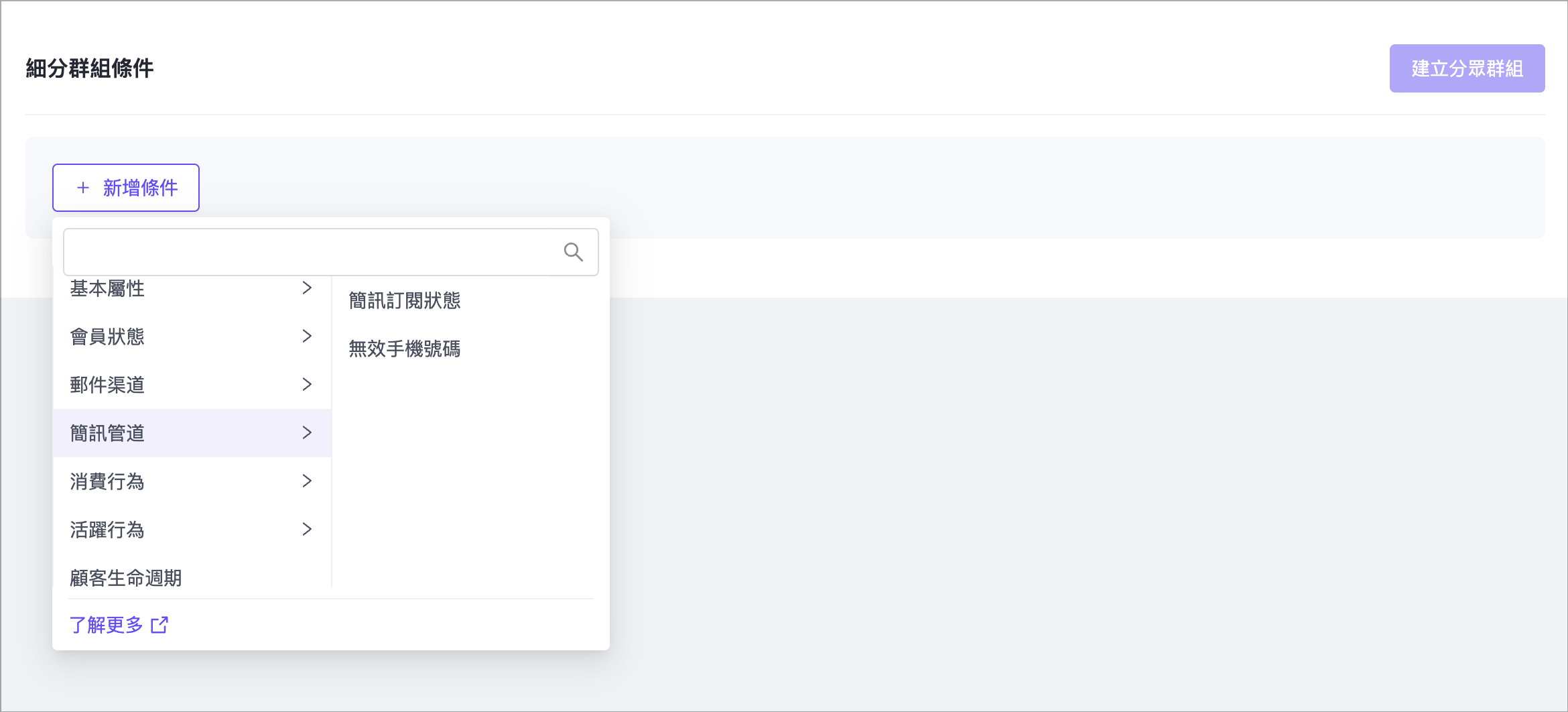This screenshot has width=1568, height=712.
Task: Expand the 會員狀態 chevron arrow
Action: [307, 336]
